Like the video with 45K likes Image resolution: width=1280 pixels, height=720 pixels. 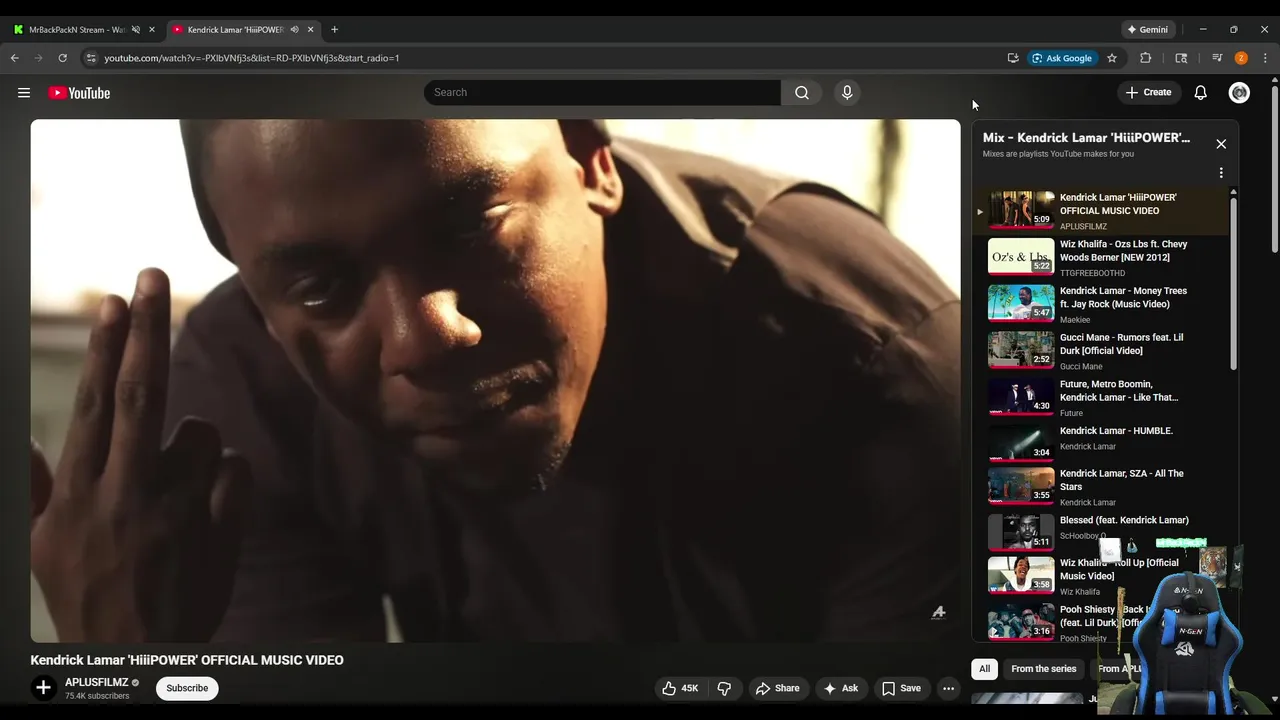680,688
